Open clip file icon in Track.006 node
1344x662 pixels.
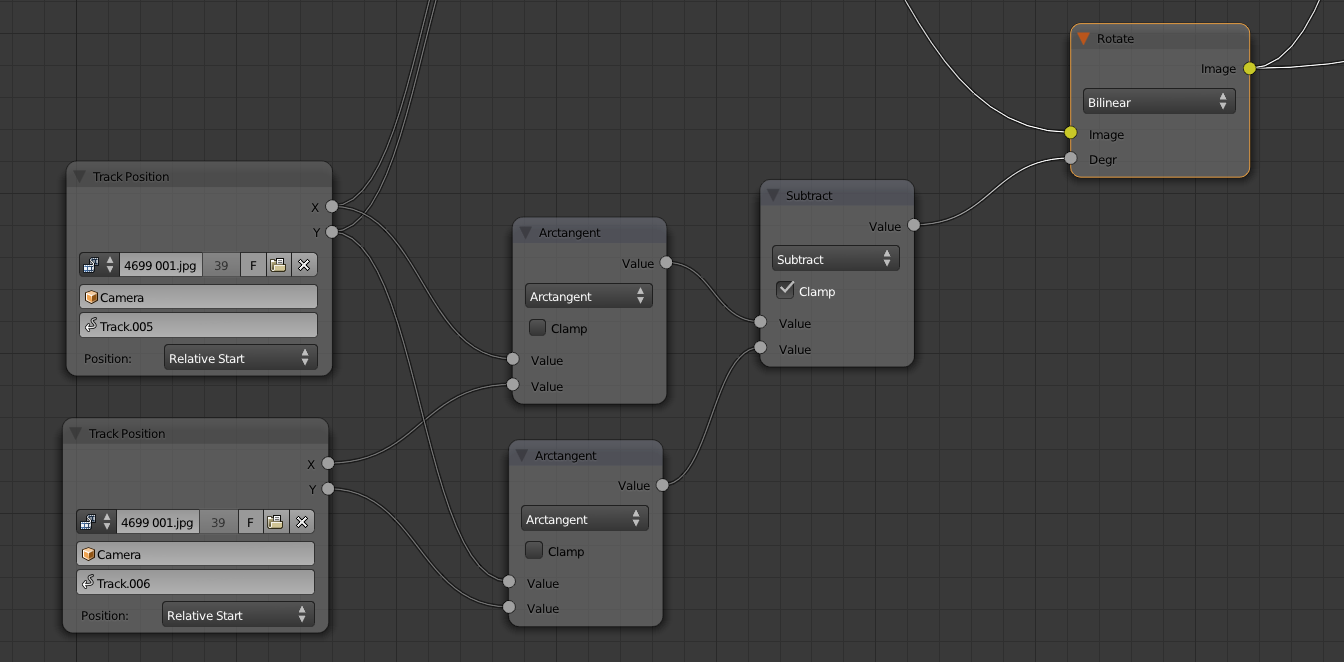coord(276,522)
